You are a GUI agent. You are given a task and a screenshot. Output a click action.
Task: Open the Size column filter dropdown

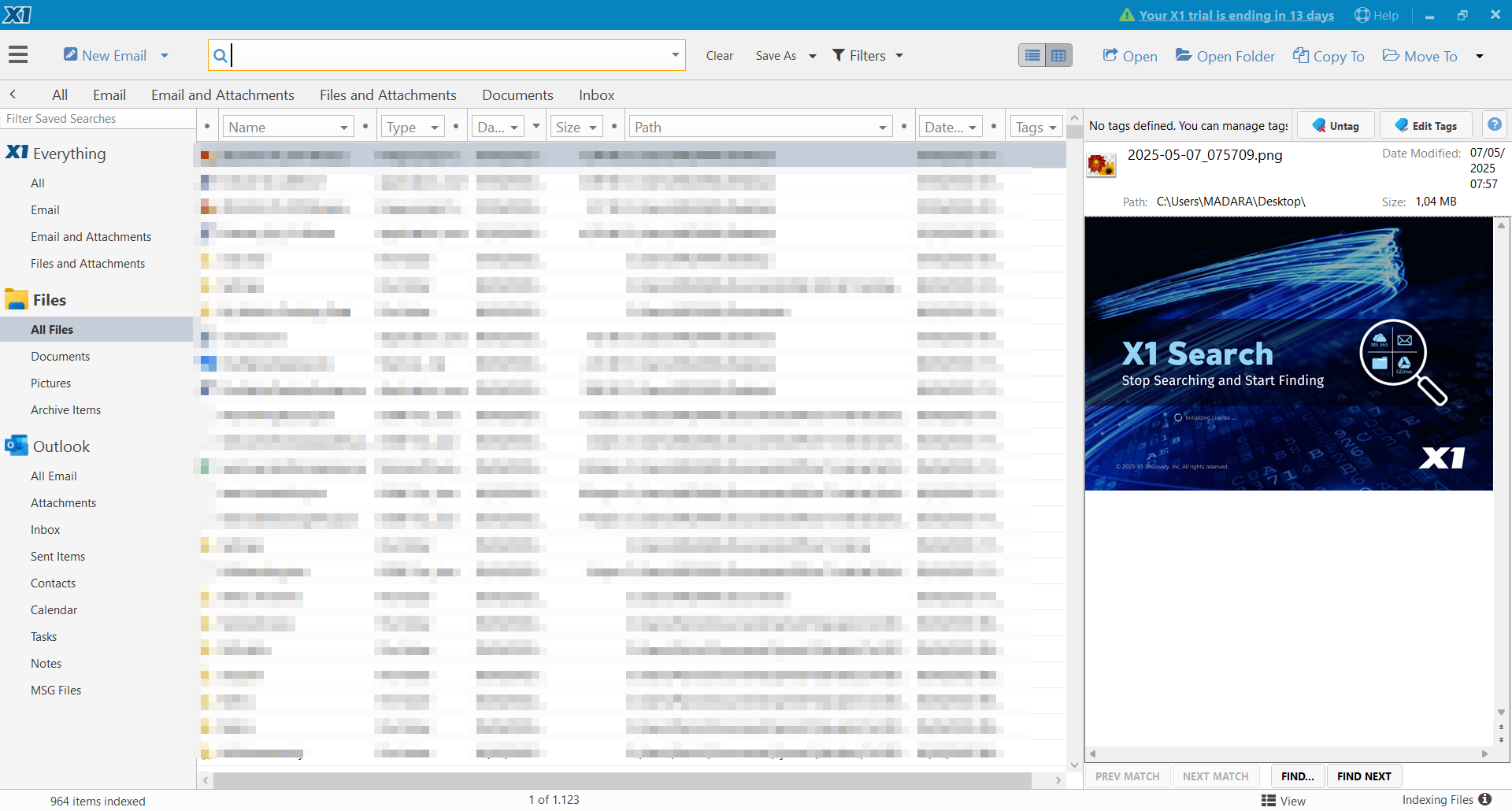pos(593,128)
